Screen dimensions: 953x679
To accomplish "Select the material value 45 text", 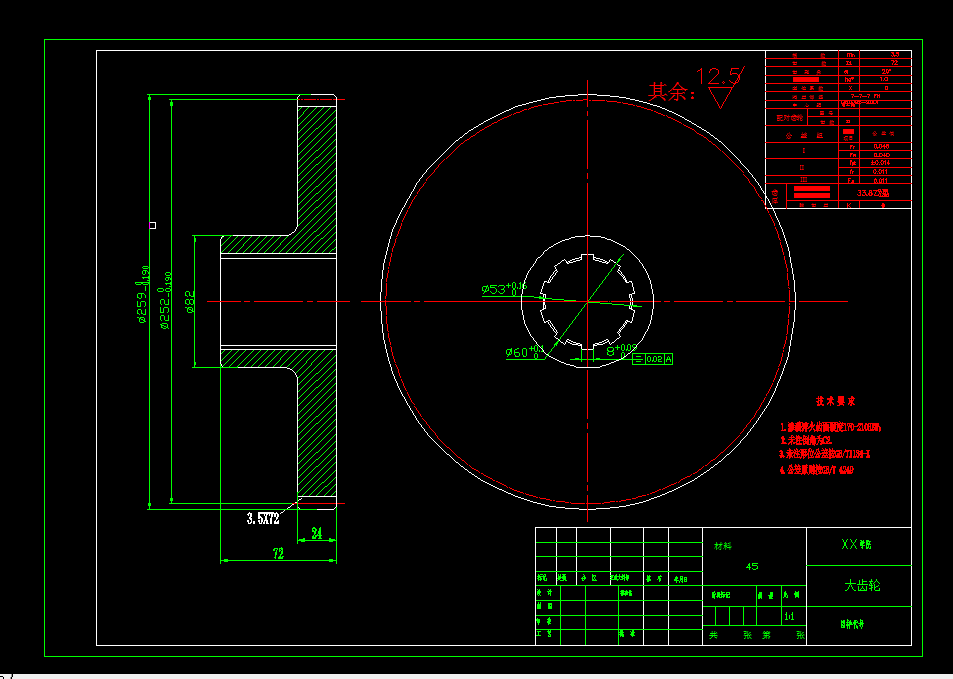I will point(752,567).
